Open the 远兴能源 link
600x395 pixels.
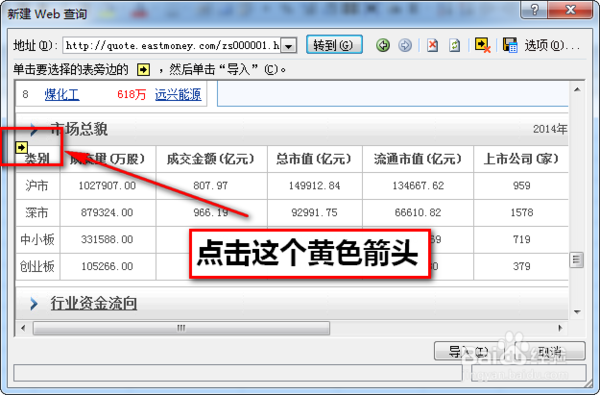click(x=178, y=94)
